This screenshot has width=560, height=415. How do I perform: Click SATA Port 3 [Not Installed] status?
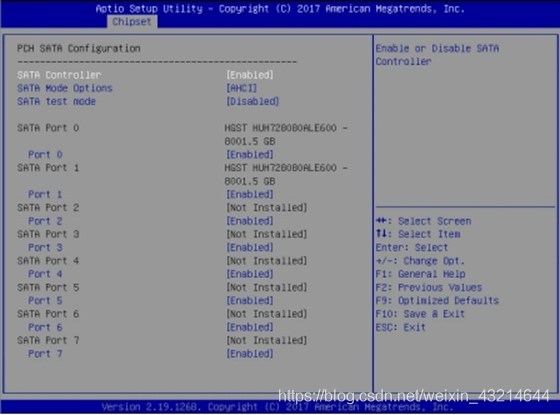267,234
